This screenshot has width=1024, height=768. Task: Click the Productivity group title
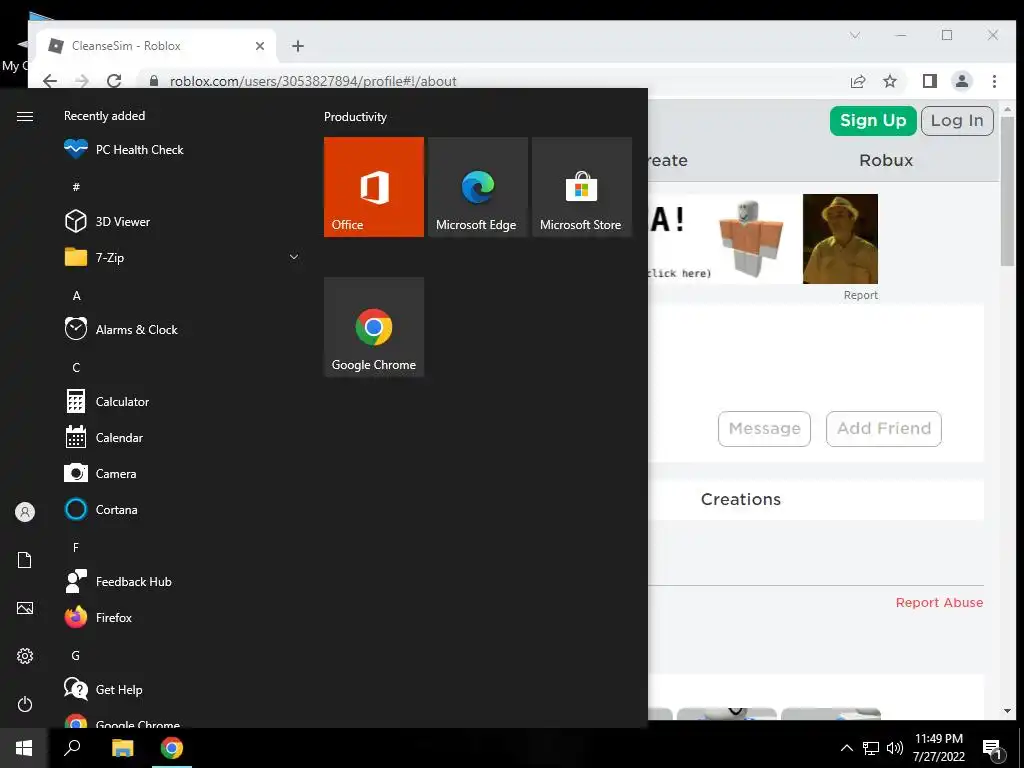[x=355, y=117]
